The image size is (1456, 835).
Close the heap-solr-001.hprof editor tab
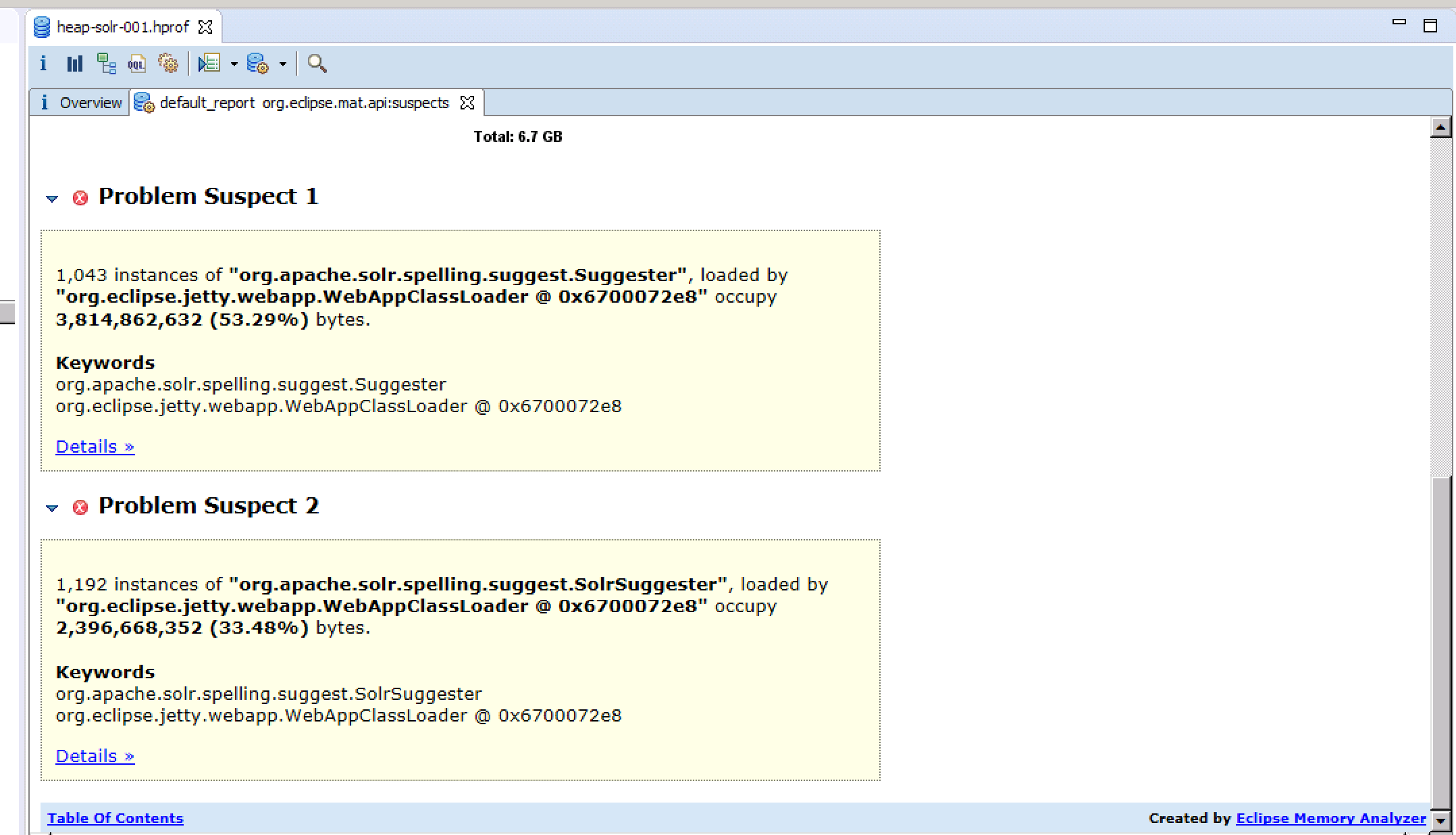pyautogui.click(x=205, y=27)
